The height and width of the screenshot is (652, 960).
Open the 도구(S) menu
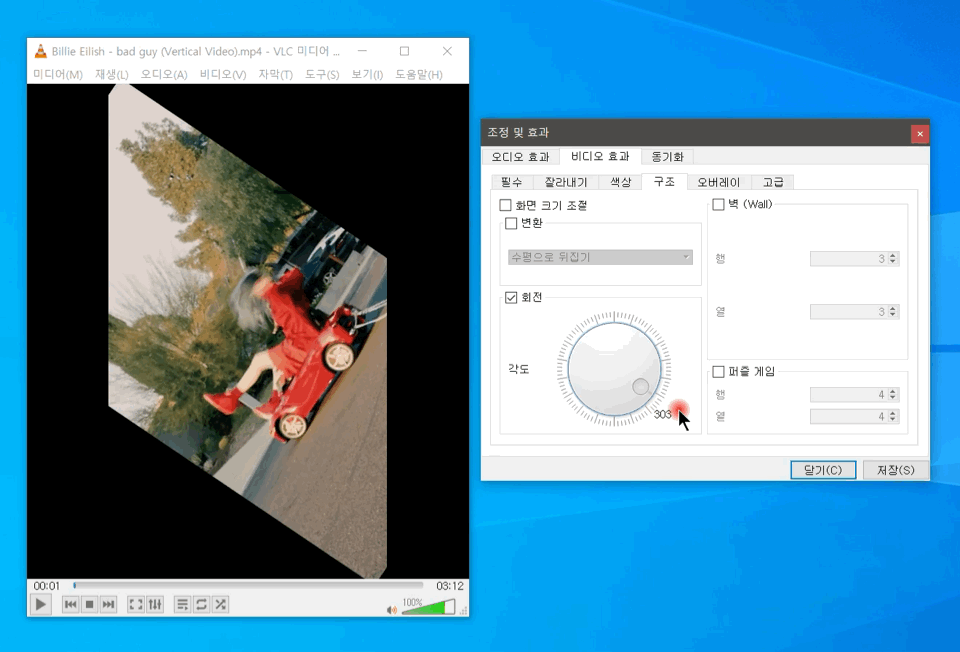[322, 74]
